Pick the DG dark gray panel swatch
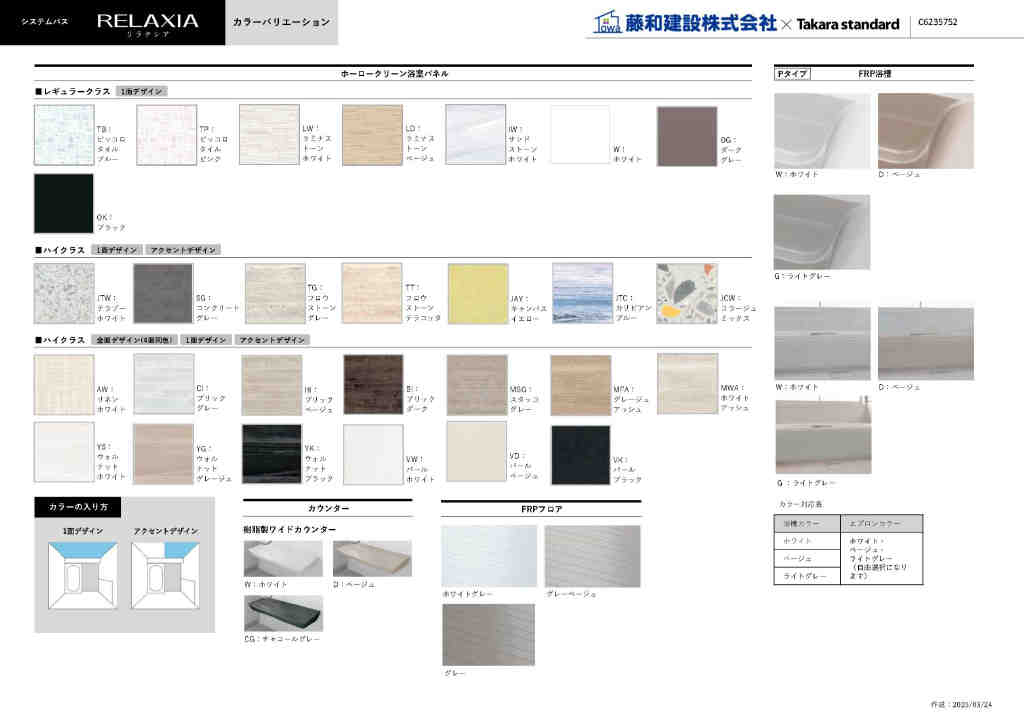Viewport: 1024px width, 724px height. (x=687, y=136)
